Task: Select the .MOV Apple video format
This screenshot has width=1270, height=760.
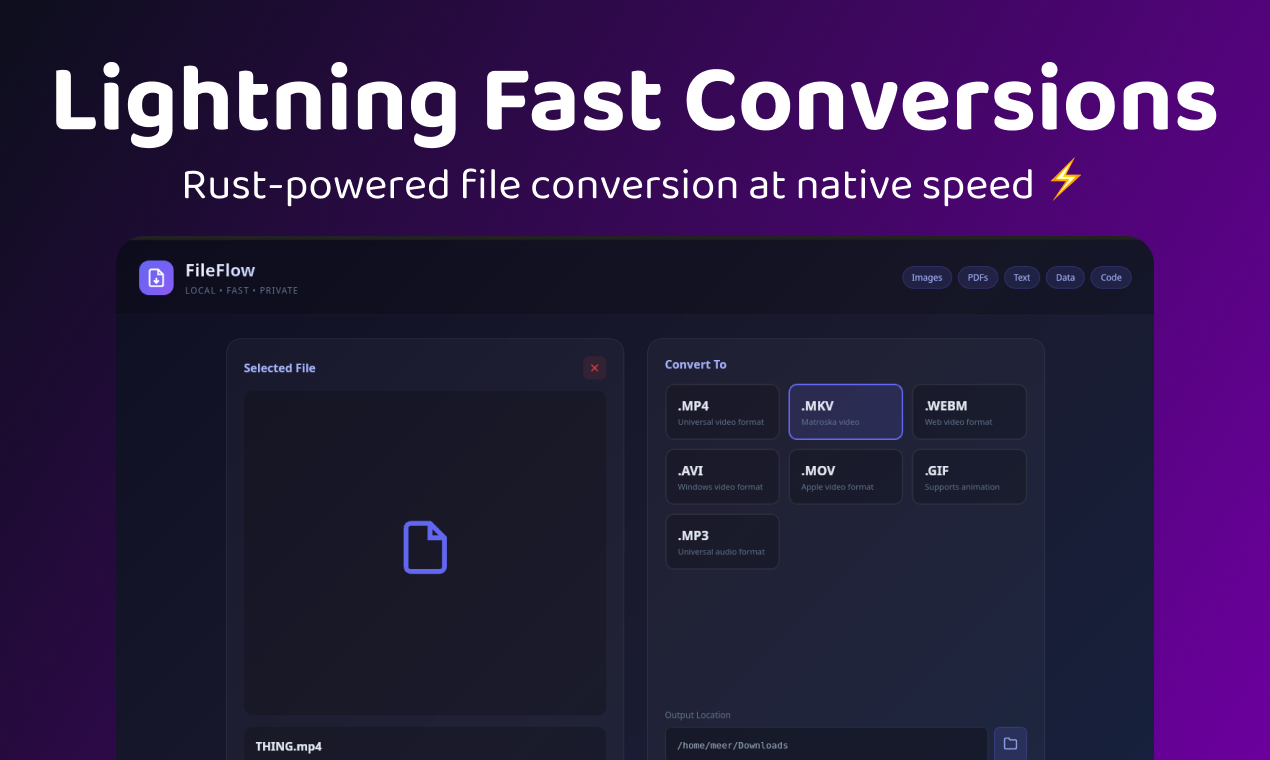Action: tap(845, 476)
